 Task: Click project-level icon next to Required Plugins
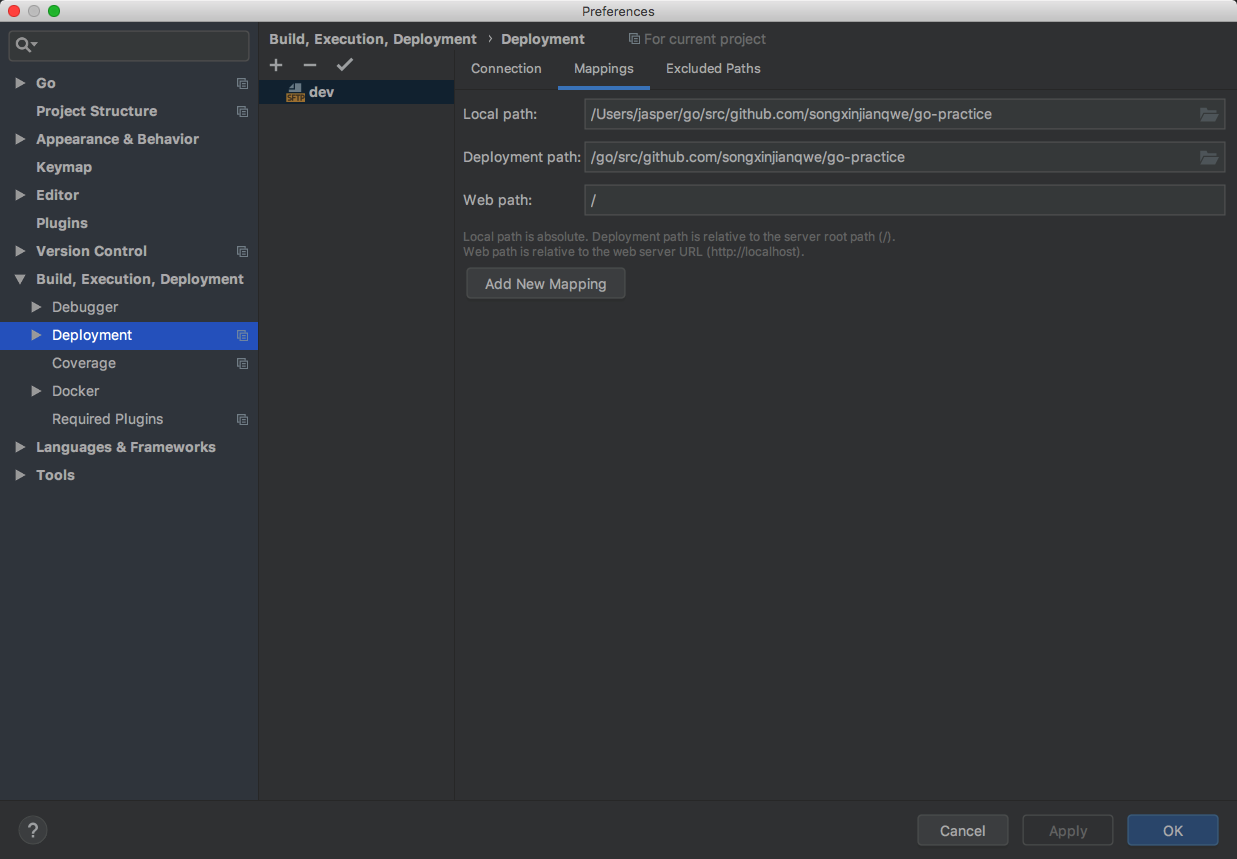pos(242,419)
